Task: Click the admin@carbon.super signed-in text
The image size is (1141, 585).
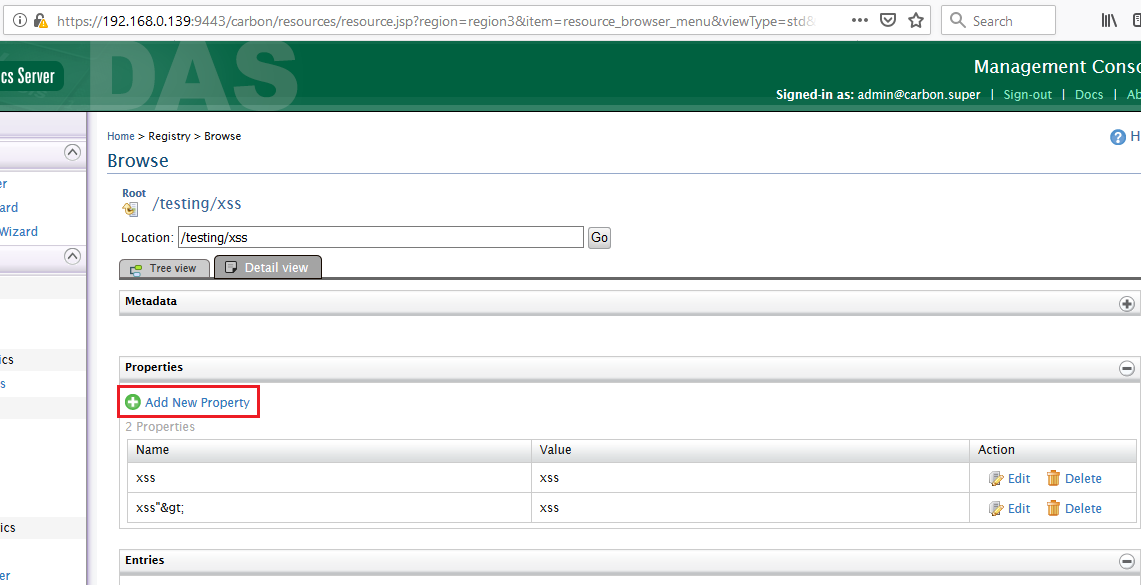Action: (x=919, y=95)
